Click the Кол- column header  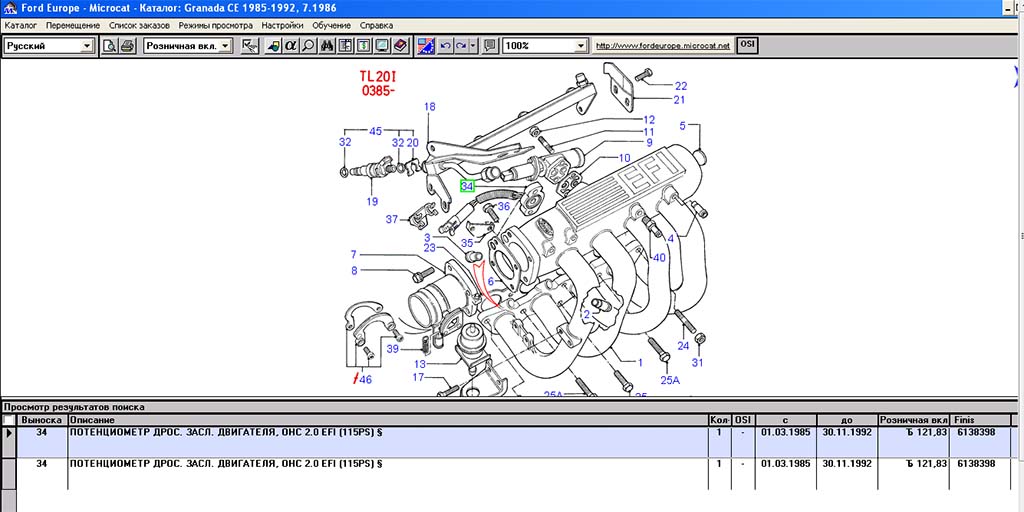click(719, 420)
